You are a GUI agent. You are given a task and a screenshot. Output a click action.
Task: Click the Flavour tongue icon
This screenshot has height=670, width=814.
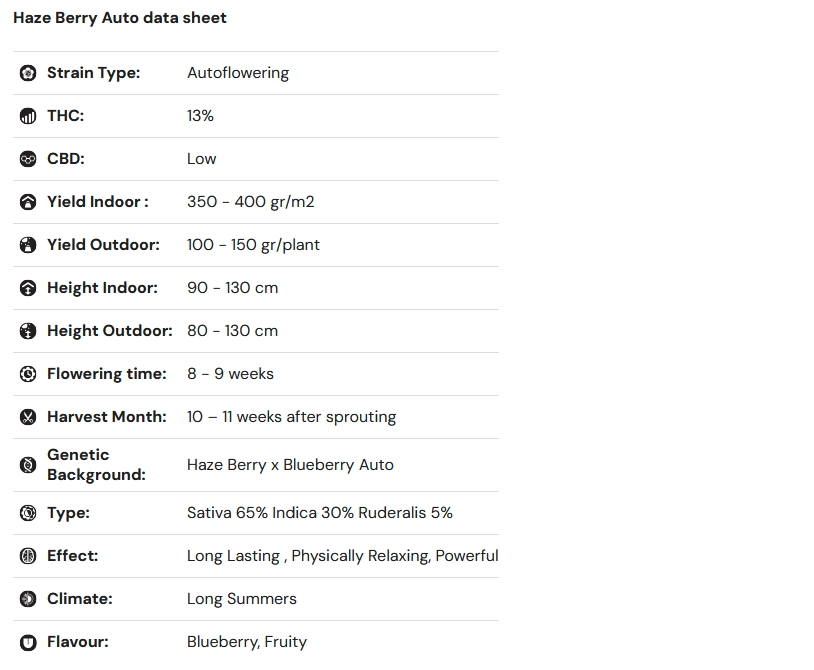[x=28, y=642]
